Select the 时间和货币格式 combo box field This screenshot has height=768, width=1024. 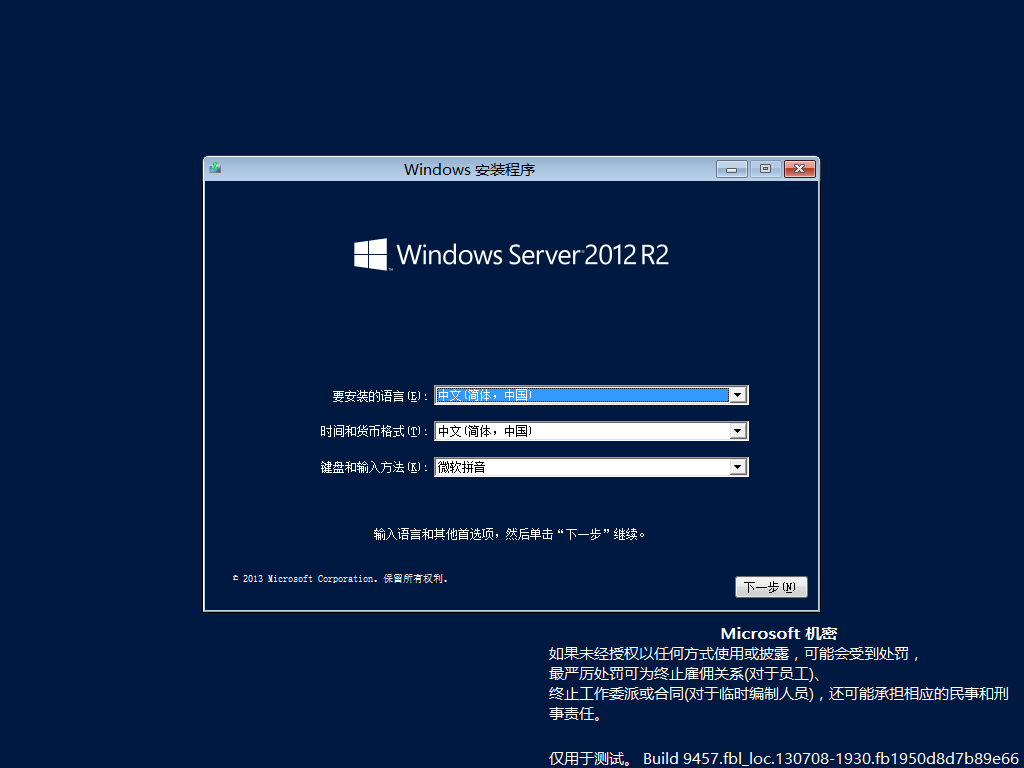point(591,431)
